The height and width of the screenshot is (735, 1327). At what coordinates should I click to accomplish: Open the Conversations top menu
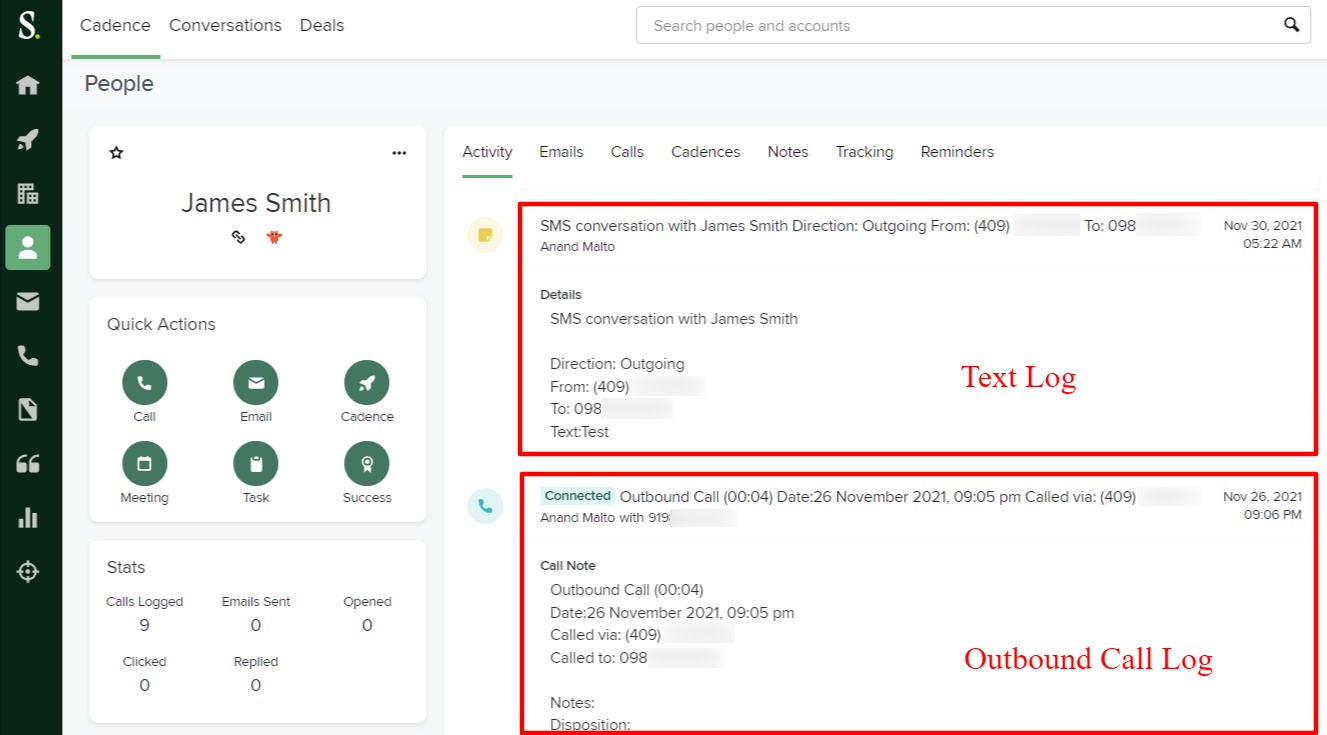[225, 26]
